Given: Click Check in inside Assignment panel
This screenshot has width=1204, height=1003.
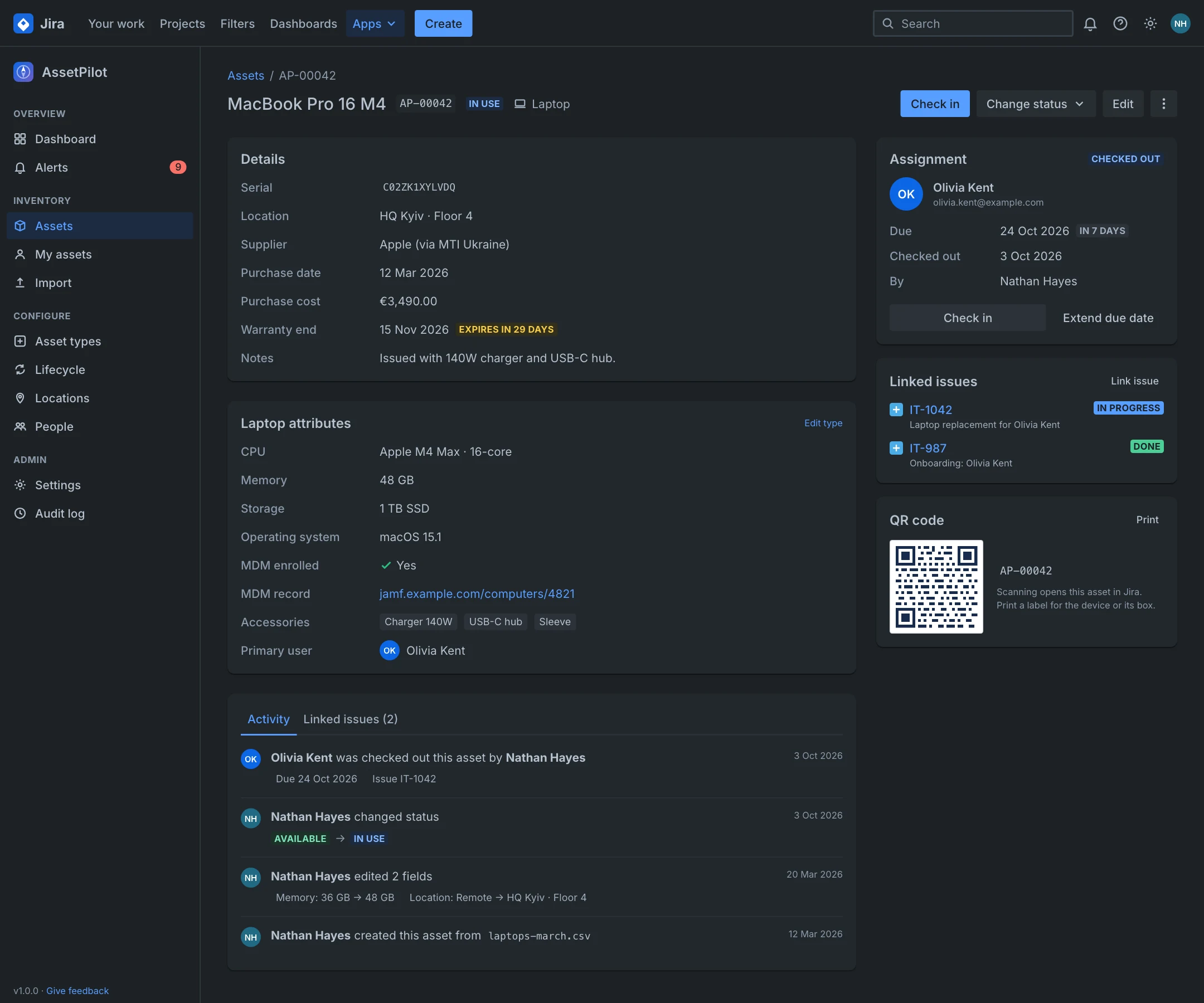Looking at the screenshot, I should tap(967, 318).
